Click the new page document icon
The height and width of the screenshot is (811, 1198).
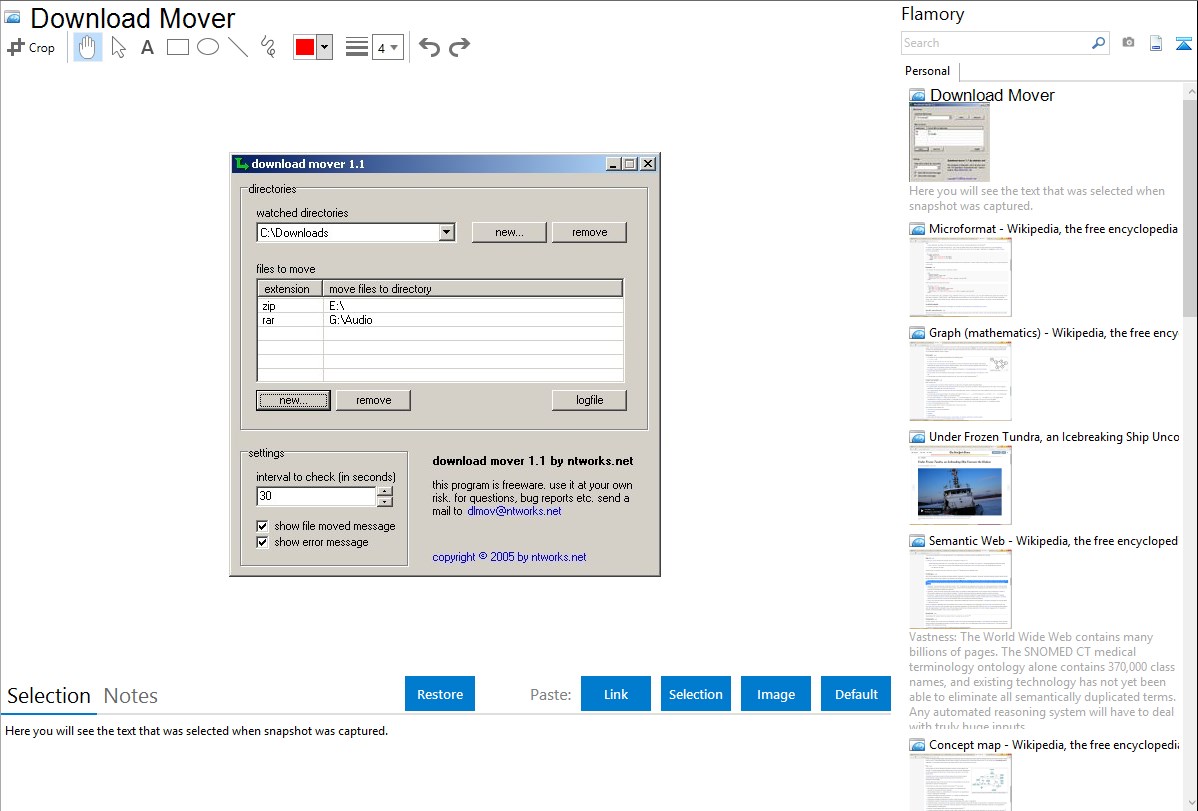click(1156, 43)
